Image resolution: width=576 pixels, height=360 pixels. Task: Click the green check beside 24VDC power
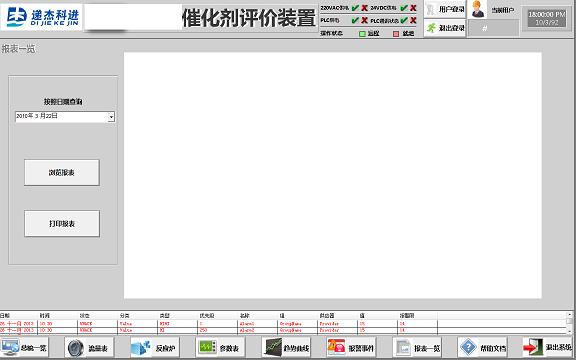404,8
